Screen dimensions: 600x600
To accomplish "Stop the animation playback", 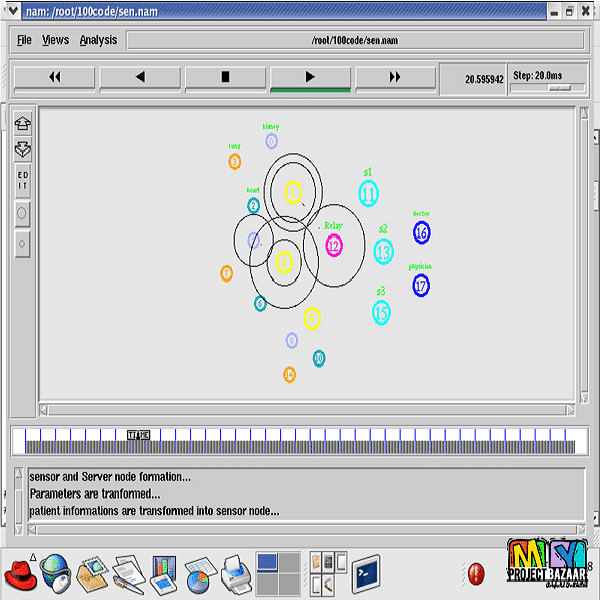I will coord(225,77).
